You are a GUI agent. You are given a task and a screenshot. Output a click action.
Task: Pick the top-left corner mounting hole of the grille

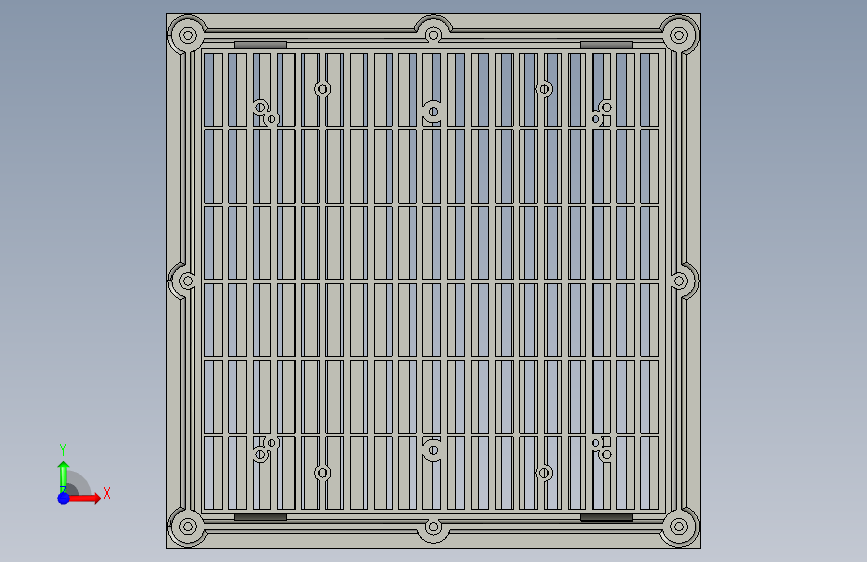188,36
